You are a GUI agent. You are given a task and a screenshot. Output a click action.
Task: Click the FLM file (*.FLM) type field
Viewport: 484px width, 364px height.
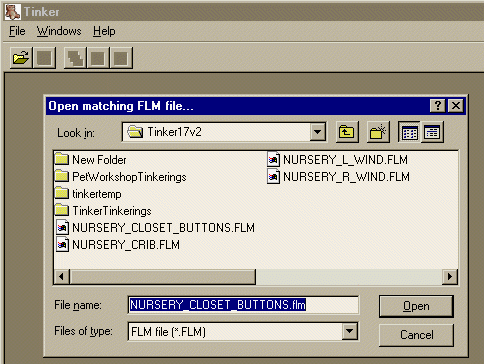coord(243,331)
